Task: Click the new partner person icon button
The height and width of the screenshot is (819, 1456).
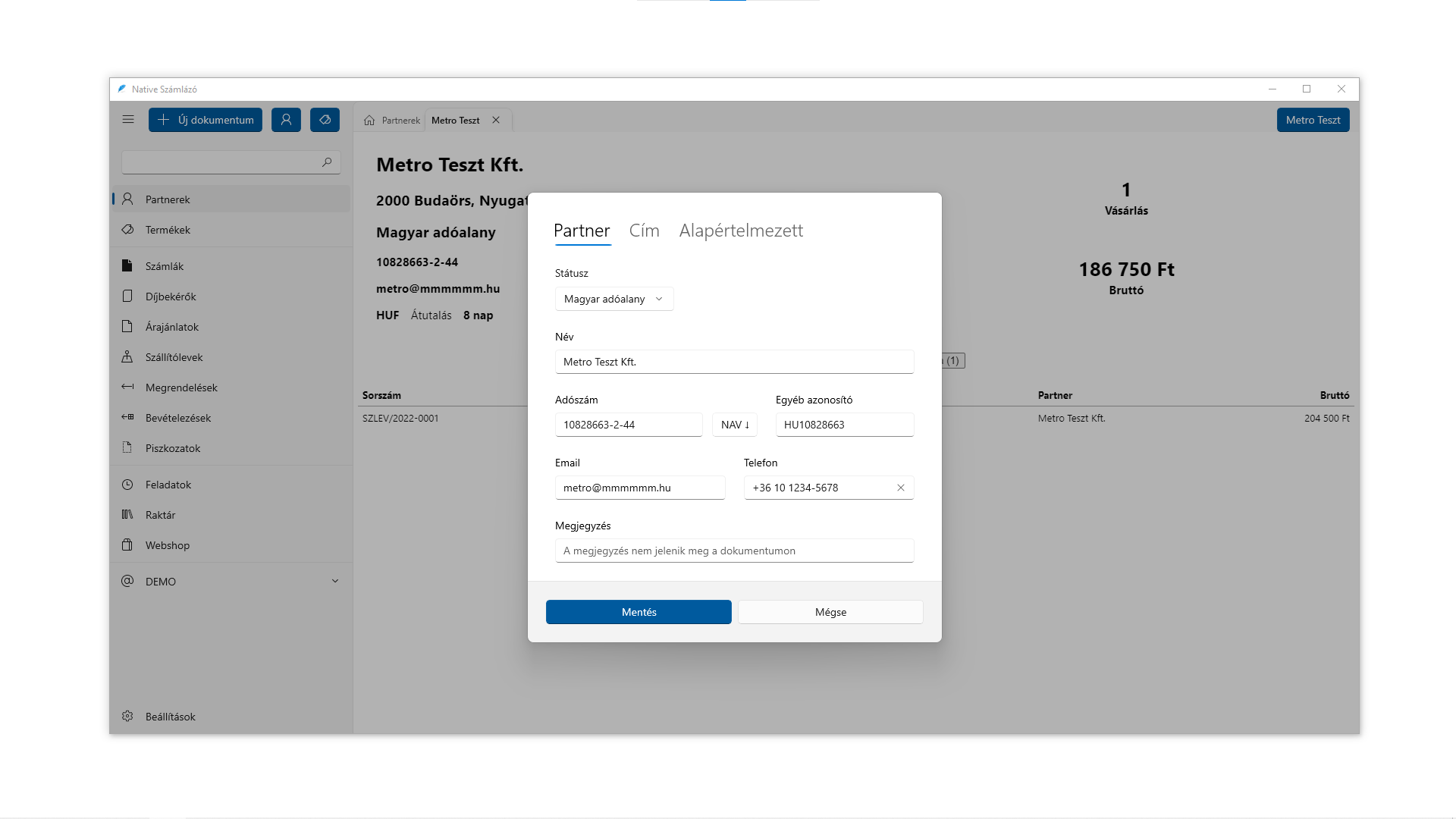Action: (286, 120)
